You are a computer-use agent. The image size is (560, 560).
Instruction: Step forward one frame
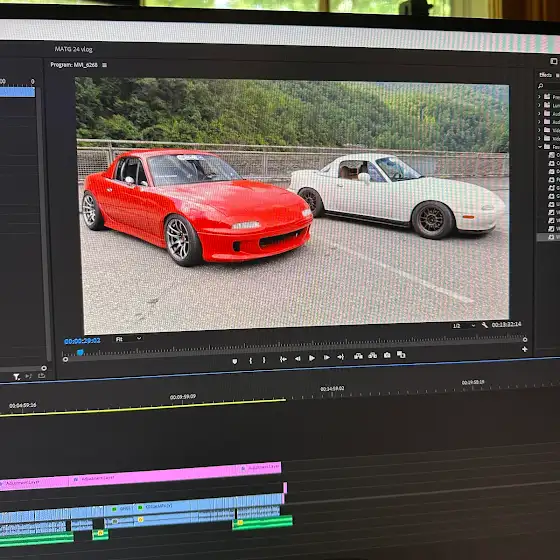click(x=326, y=357)
